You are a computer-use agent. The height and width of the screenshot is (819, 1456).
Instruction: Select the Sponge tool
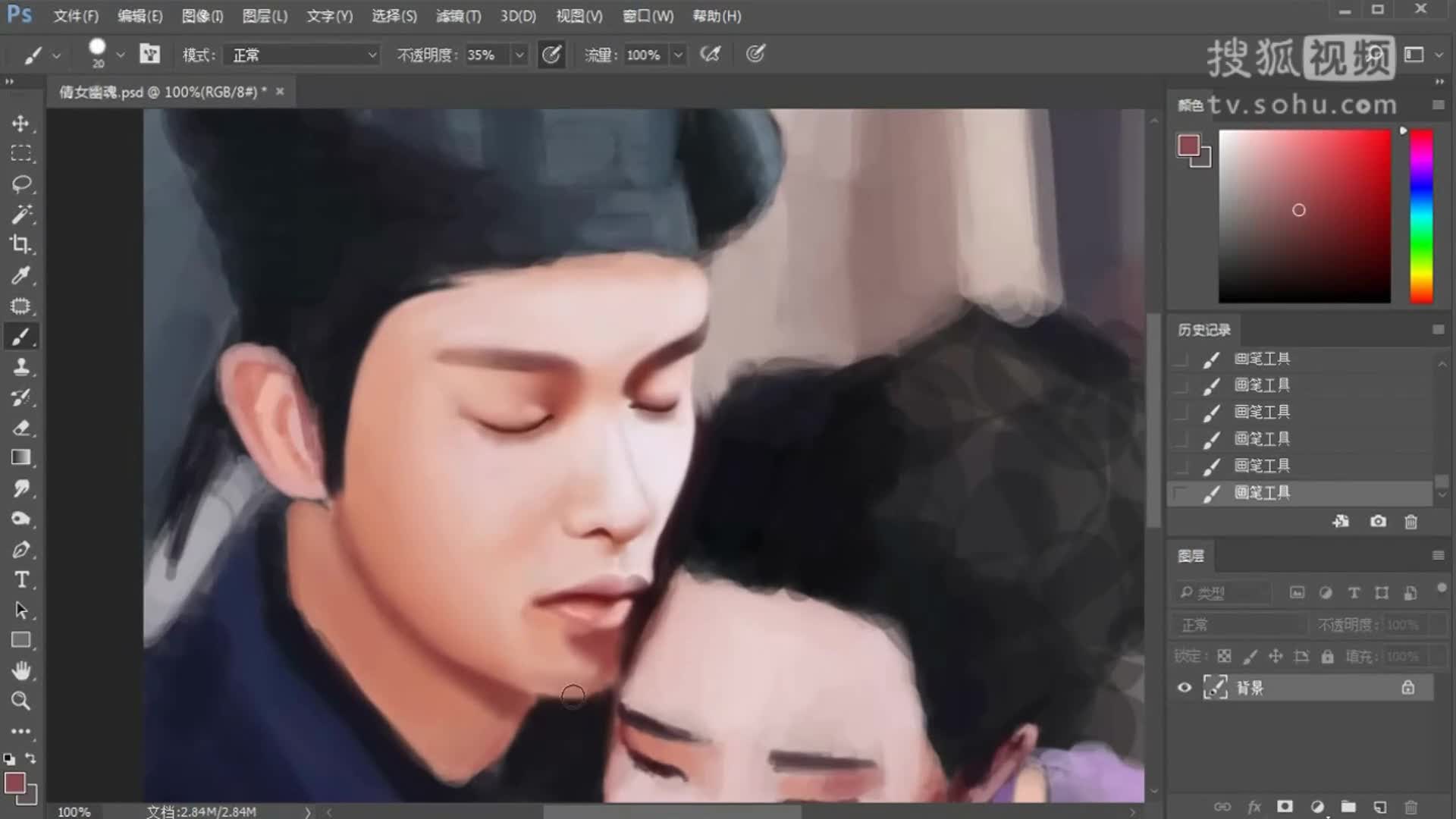pos(20,519)
